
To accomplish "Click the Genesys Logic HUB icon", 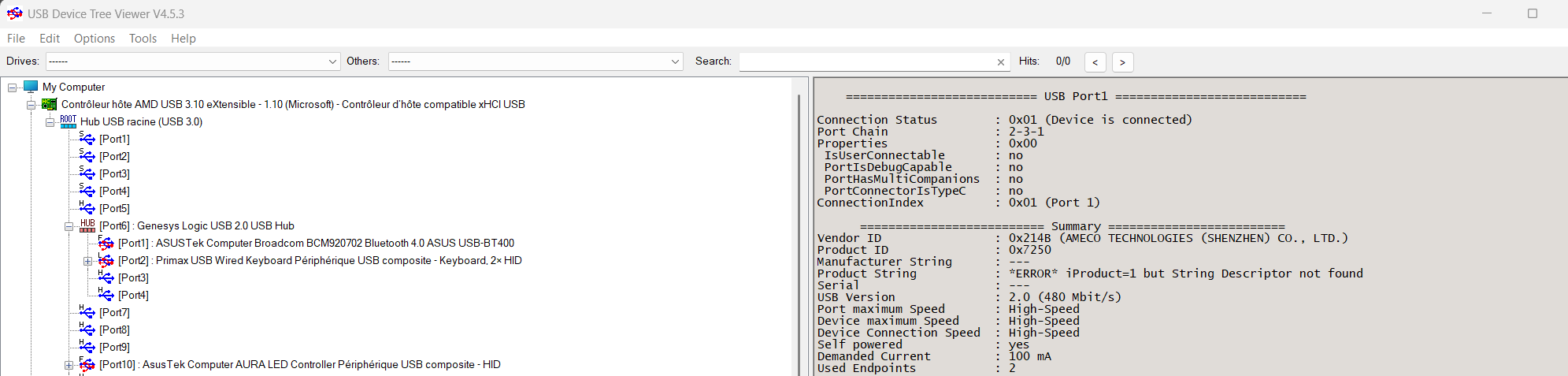I will (x=87, y=225).
